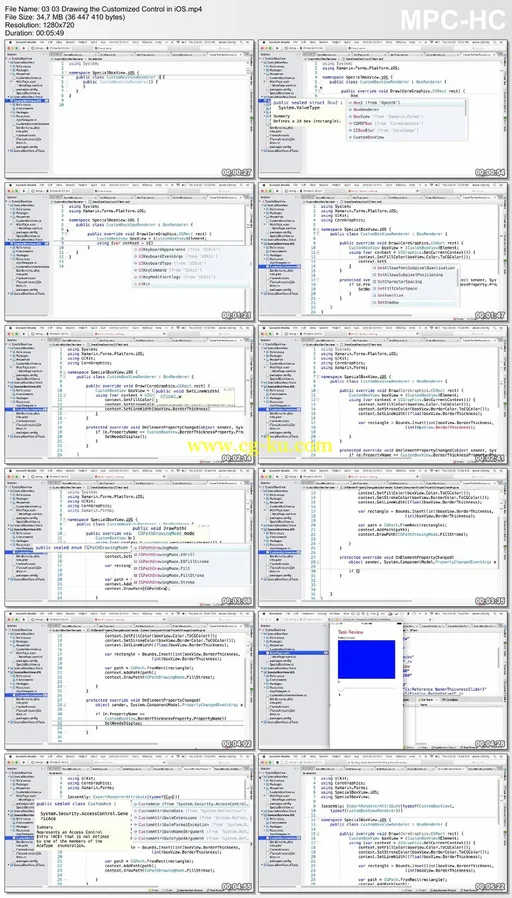Choose the CGPathDrawingMode.EOFillStroke option

(191, 562)
